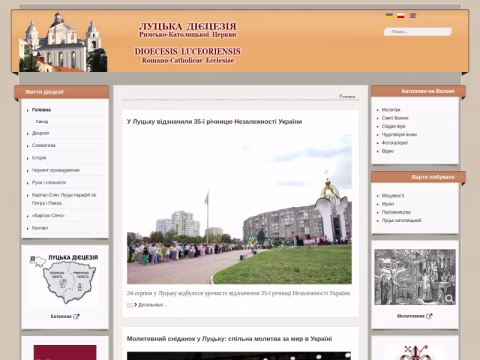The image size is (480, 360).
Task: Click the external-link icon beside the Катехизм link
Action: [x=76, y=316]
